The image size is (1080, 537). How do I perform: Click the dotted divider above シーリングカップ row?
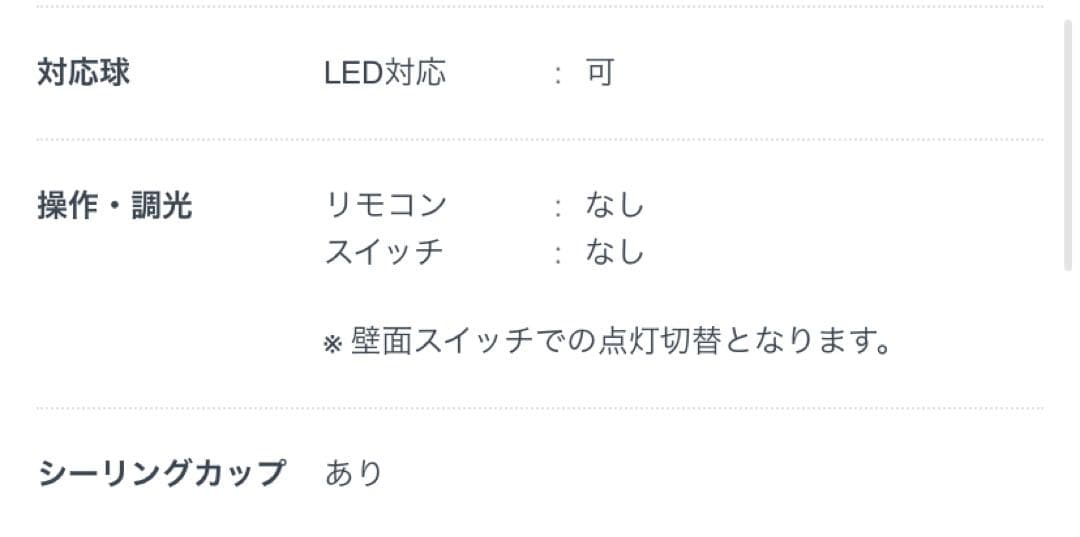(540, 408)
